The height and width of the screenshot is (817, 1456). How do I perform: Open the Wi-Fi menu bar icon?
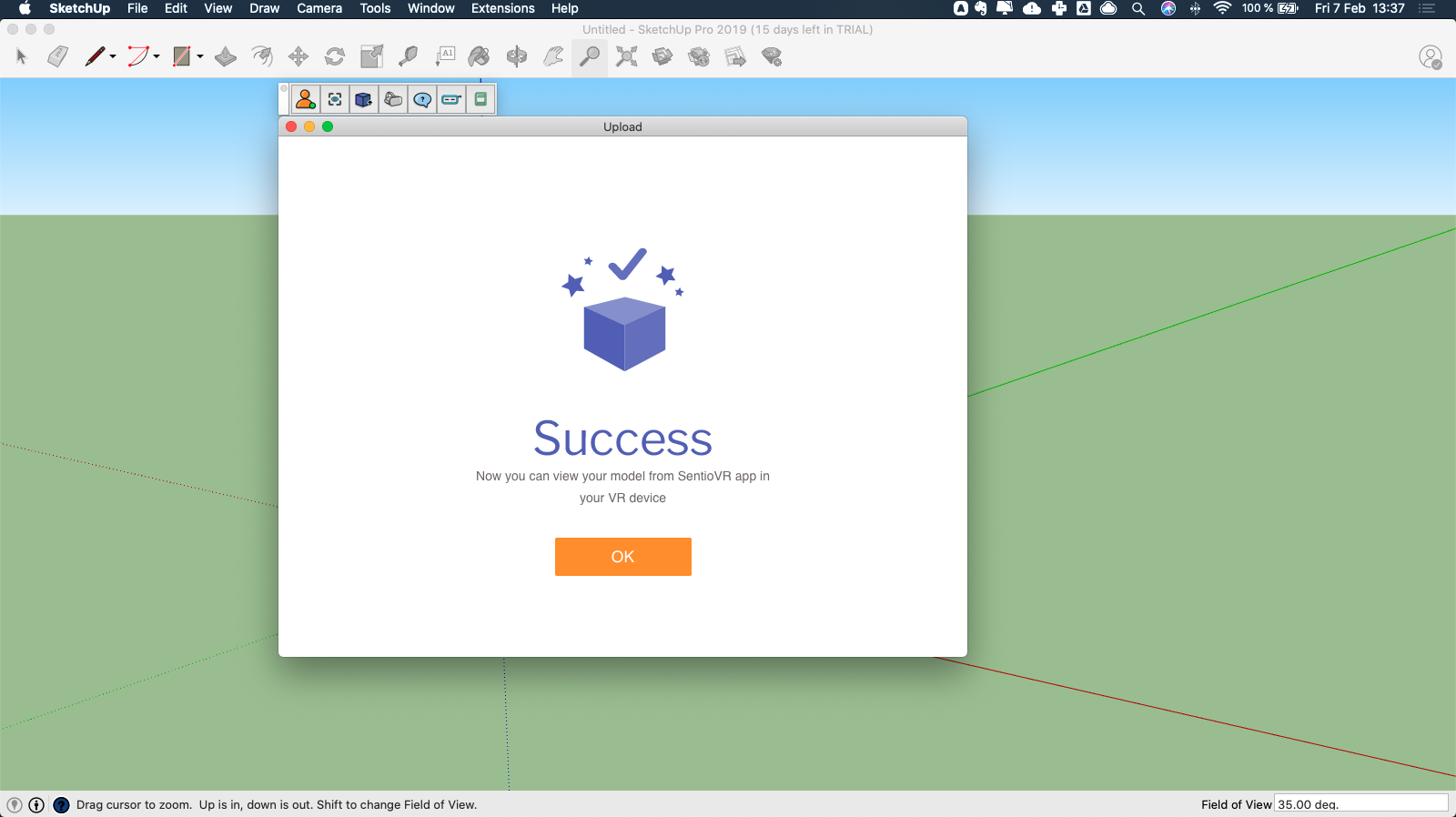pos(1222,8)
